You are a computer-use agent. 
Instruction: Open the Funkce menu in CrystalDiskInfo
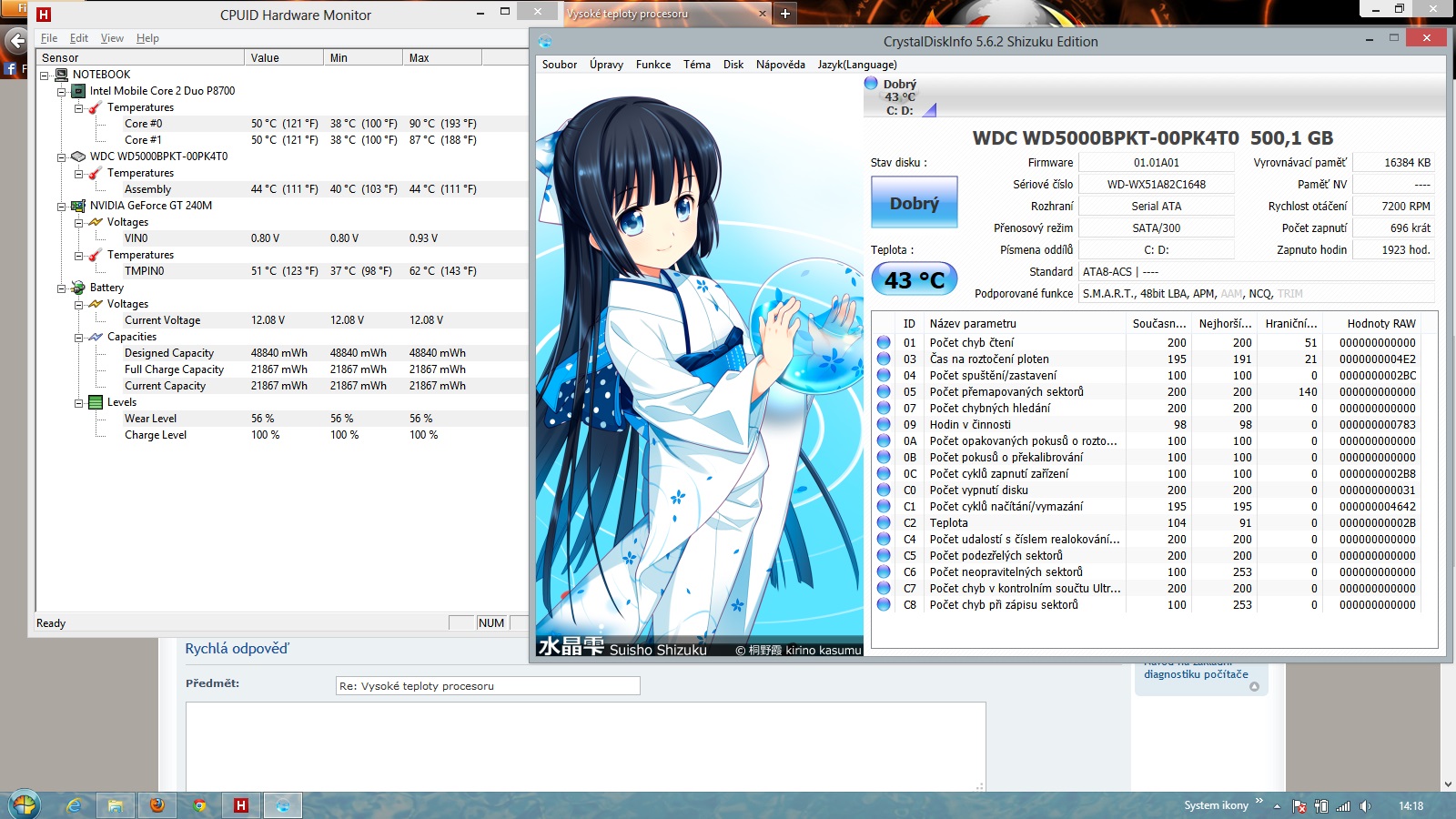click(x=653, y=65)
